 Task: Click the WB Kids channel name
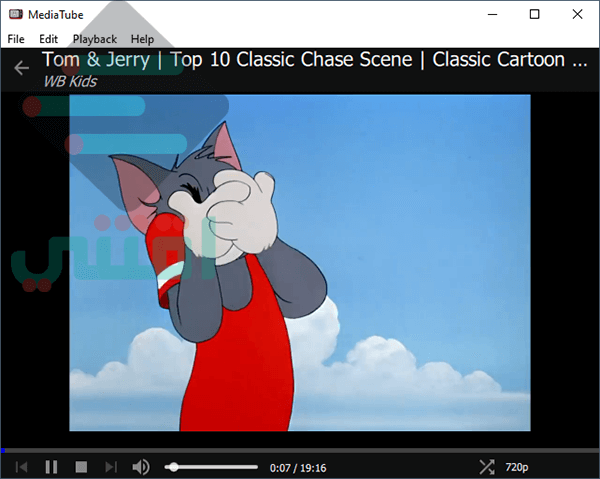70,81
